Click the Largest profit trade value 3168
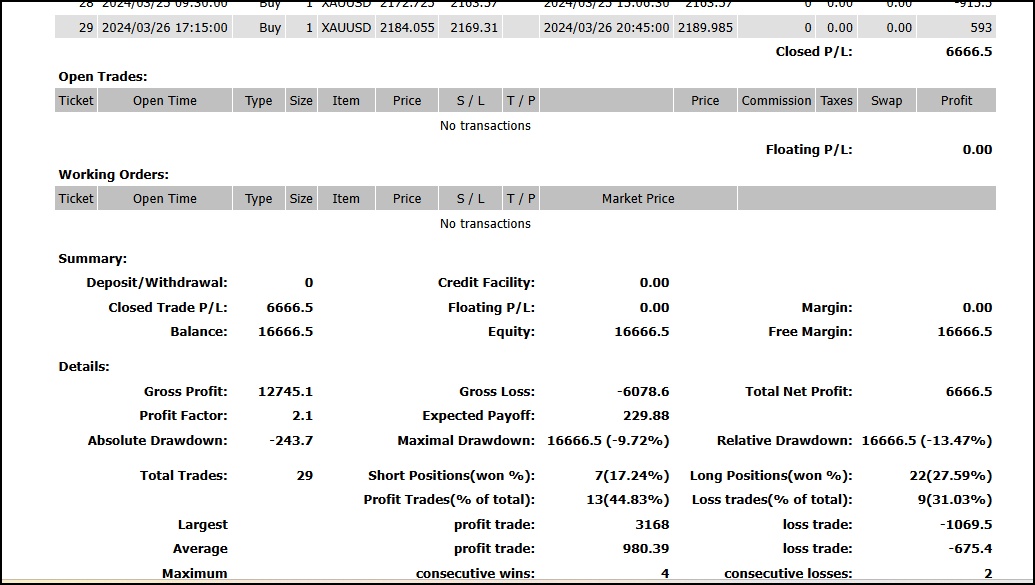 652,525
